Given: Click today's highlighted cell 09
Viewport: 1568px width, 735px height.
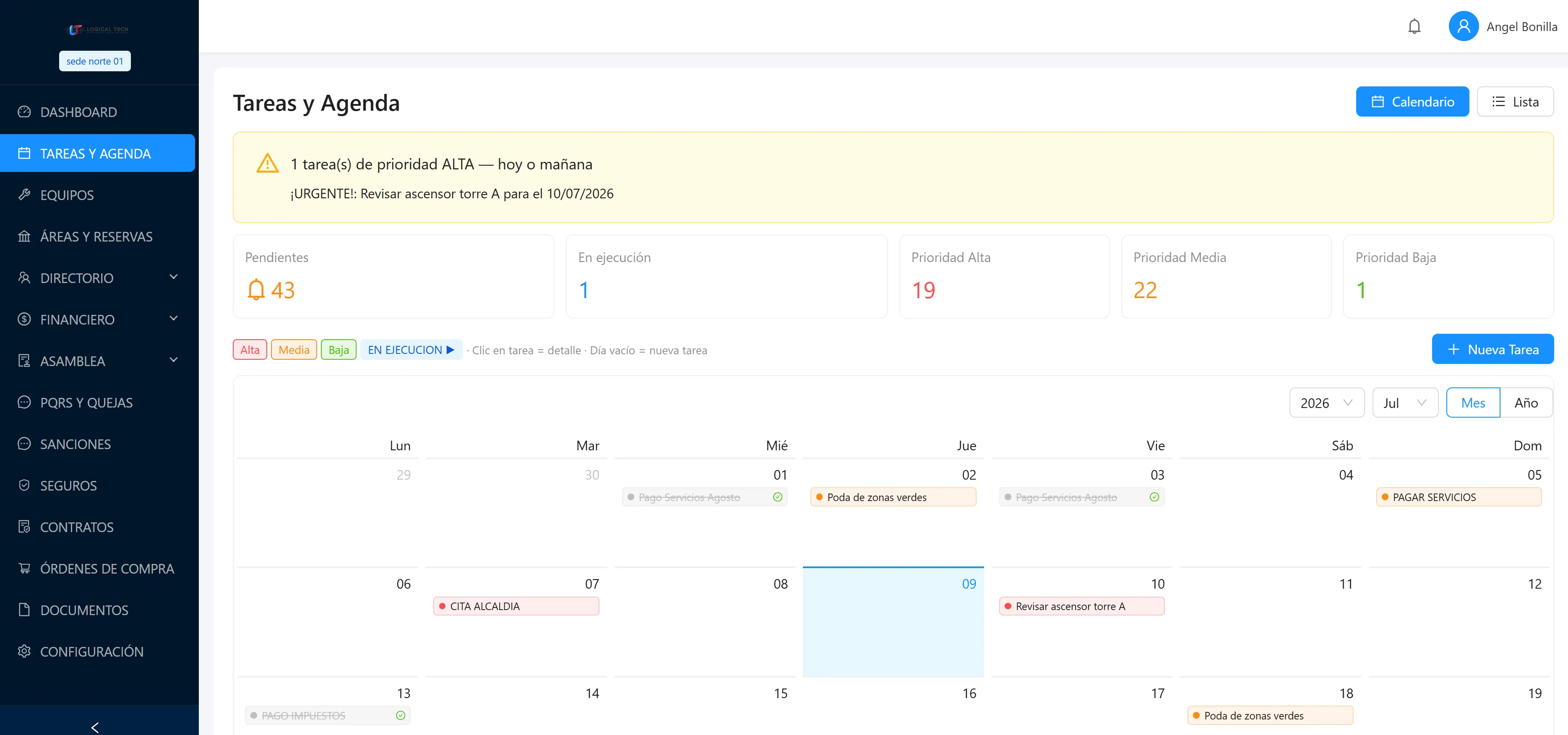Looking at the screenshot, I should [892, 622].
